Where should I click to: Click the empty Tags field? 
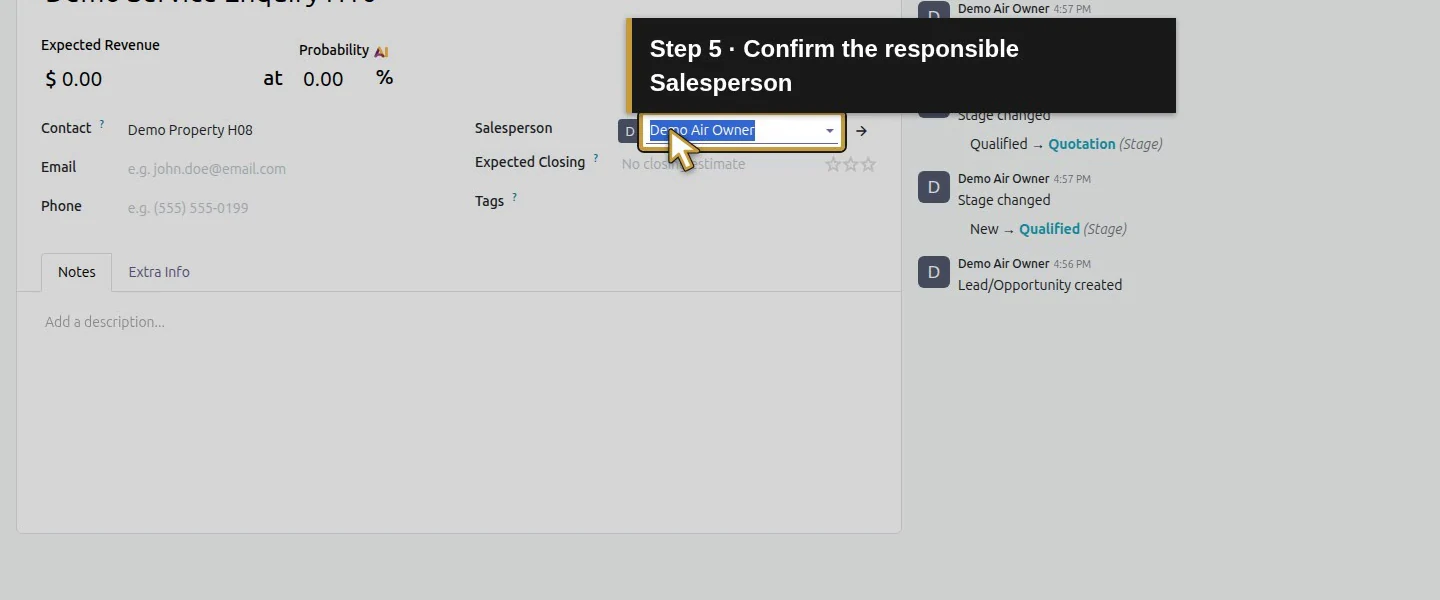pos(748,203)
